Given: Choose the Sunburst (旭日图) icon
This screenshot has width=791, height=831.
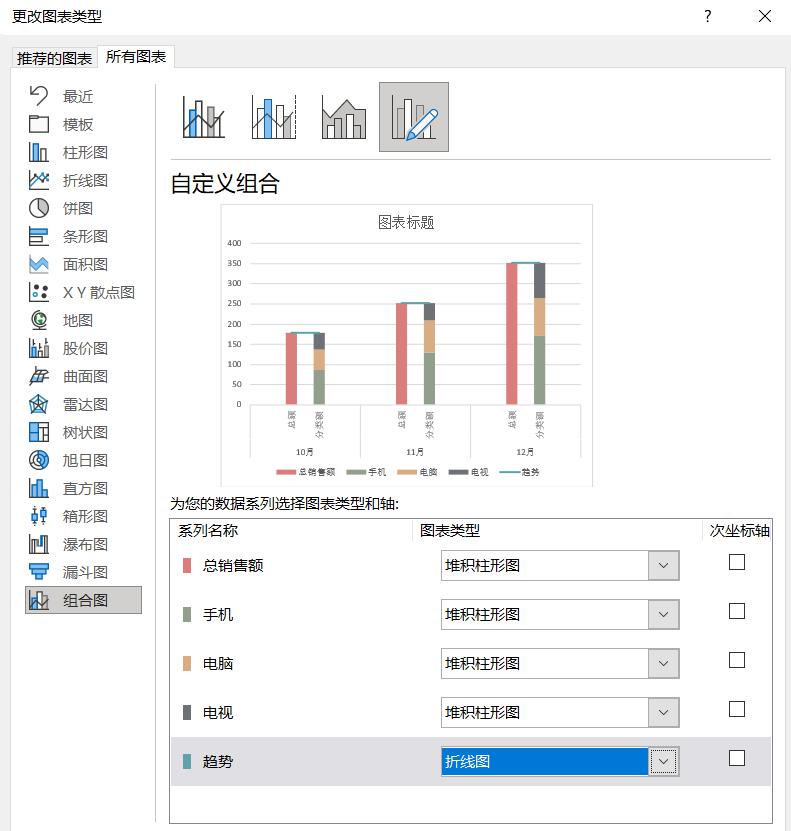Looking at the screenshot, I should pyautogui.click(x=39, y=460).
